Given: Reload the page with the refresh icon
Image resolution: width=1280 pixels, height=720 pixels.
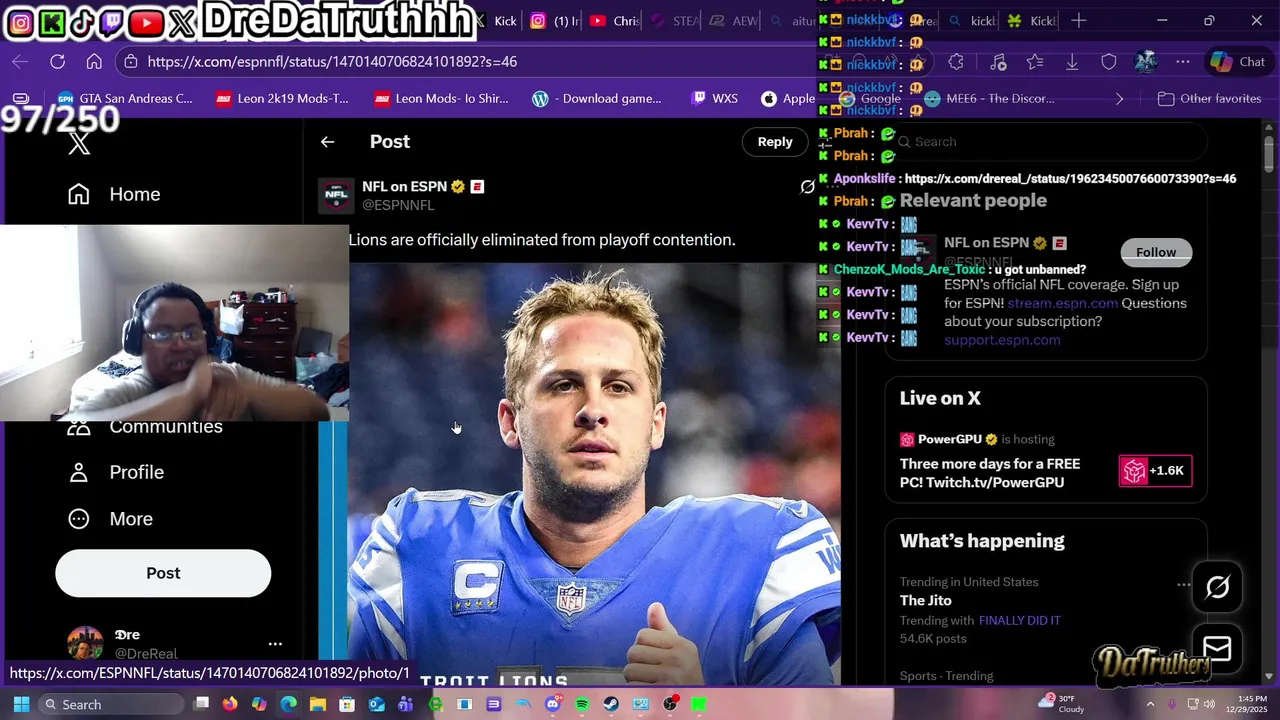Looking at the screenshot, I should click(x=57, y=62).
